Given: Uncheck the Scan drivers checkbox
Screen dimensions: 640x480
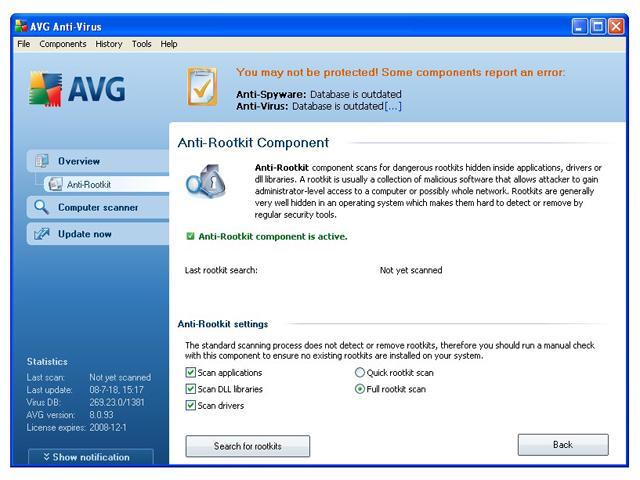Looking at the screenshot, I should point(191,405).
